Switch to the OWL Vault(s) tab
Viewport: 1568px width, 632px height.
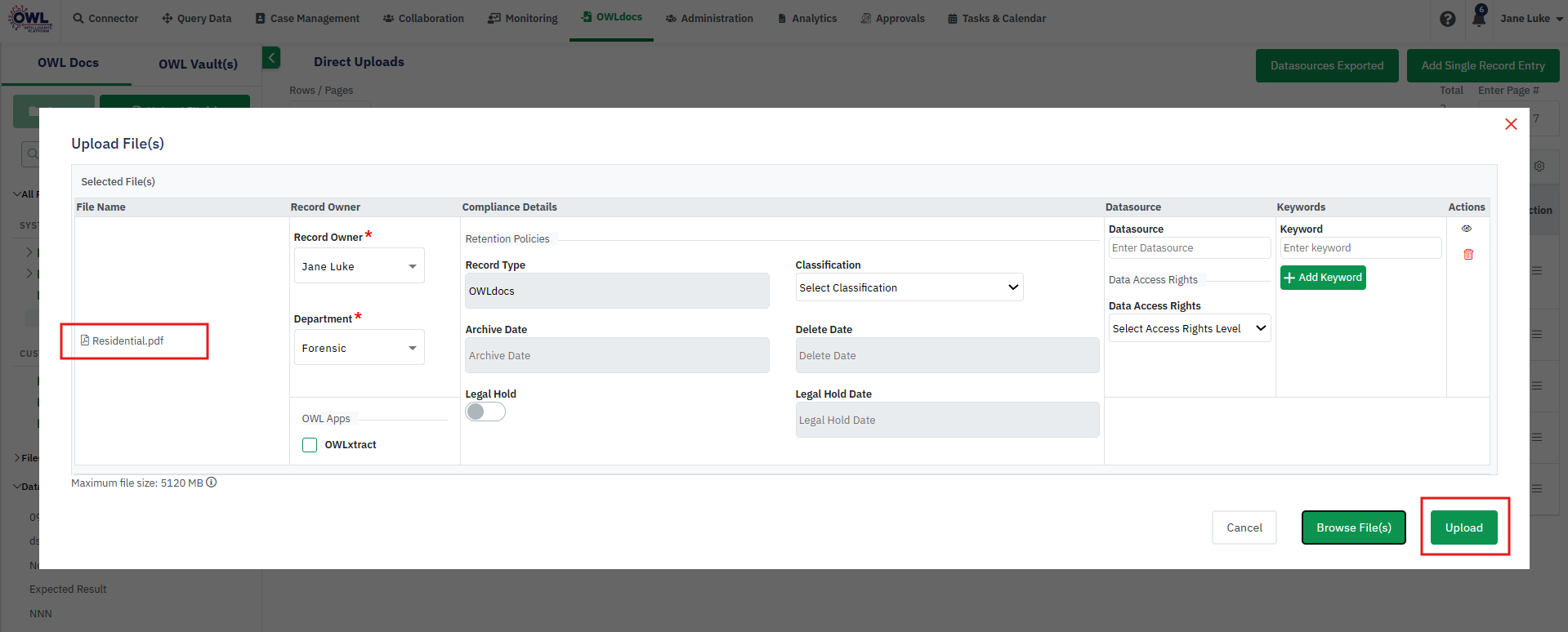198,64
